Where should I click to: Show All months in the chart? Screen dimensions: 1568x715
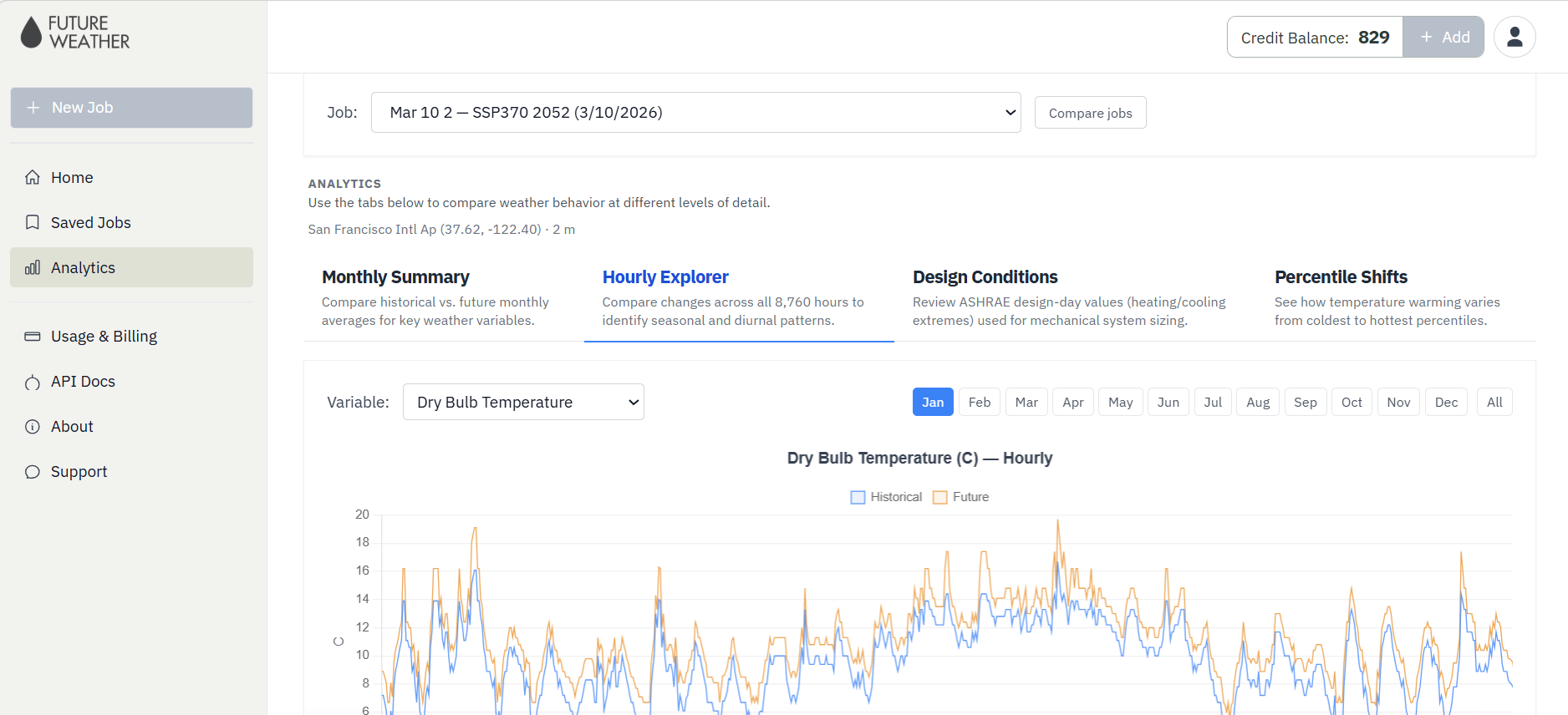click(x=1494, y=402)
